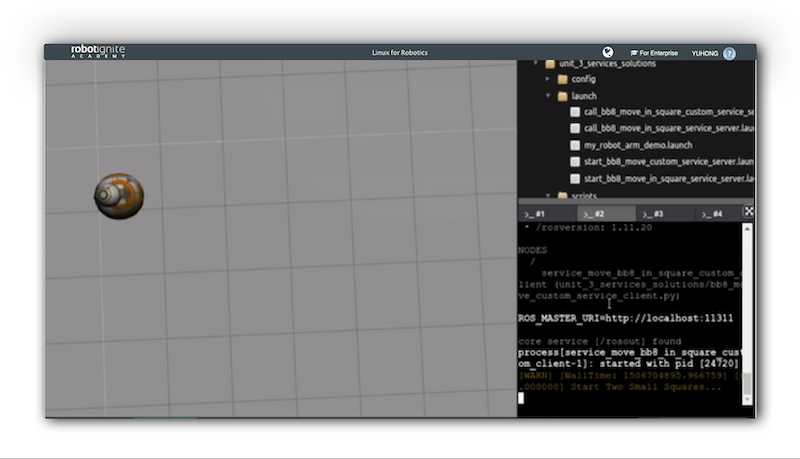Open the YUHONG user menu
Viewport: 800px width, 459px height.
coord(704,53)
